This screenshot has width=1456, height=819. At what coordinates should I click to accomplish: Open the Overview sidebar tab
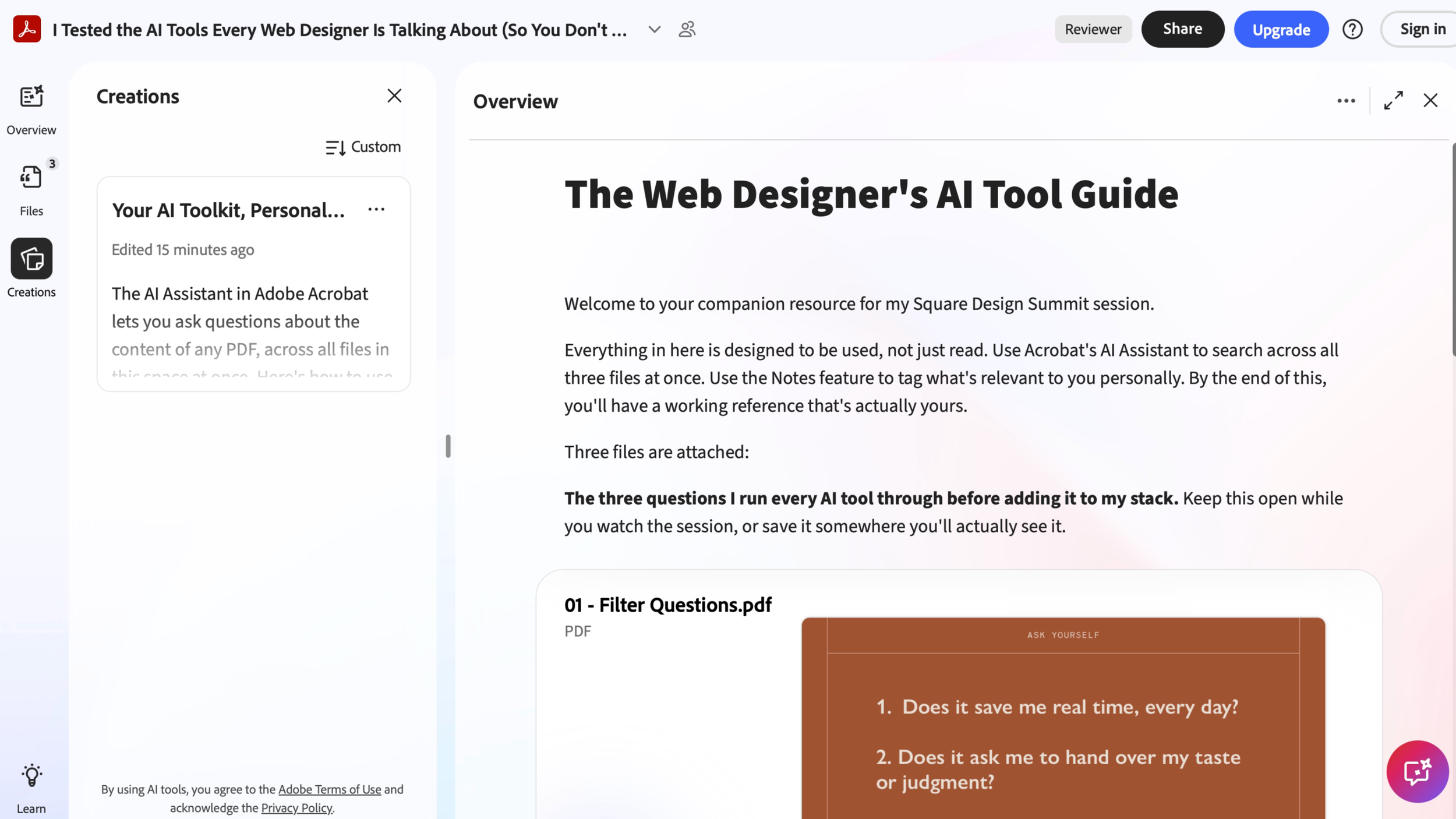31,110
